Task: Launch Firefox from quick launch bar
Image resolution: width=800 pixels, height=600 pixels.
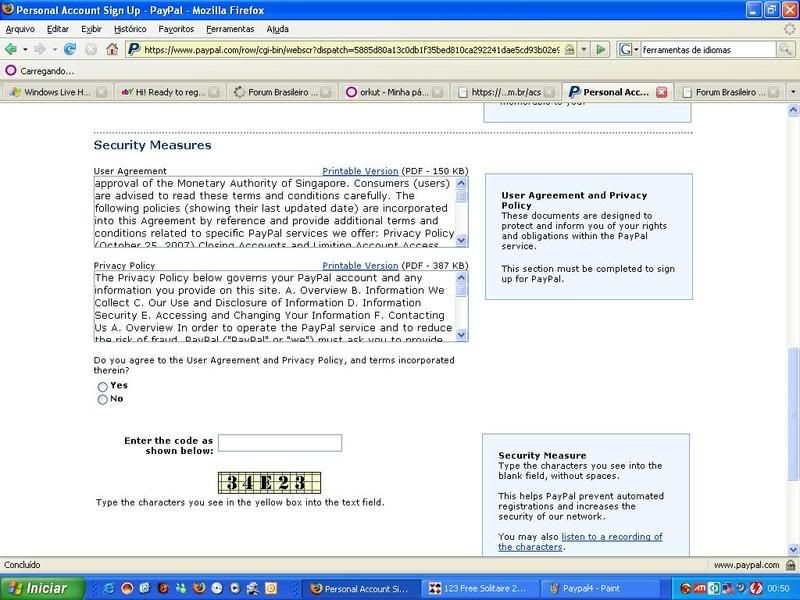Action: tap(199, 588)
